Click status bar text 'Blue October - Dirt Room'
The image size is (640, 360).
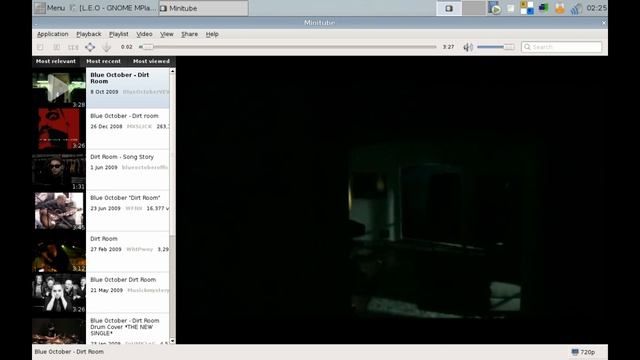click(69, 352)
